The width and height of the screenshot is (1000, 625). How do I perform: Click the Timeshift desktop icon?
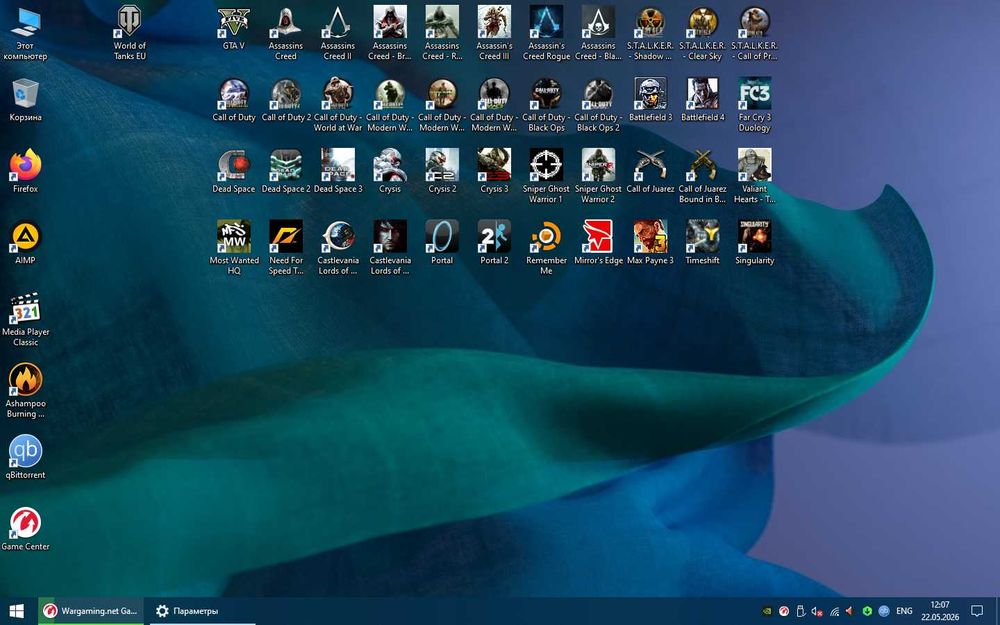click(702, 243)
